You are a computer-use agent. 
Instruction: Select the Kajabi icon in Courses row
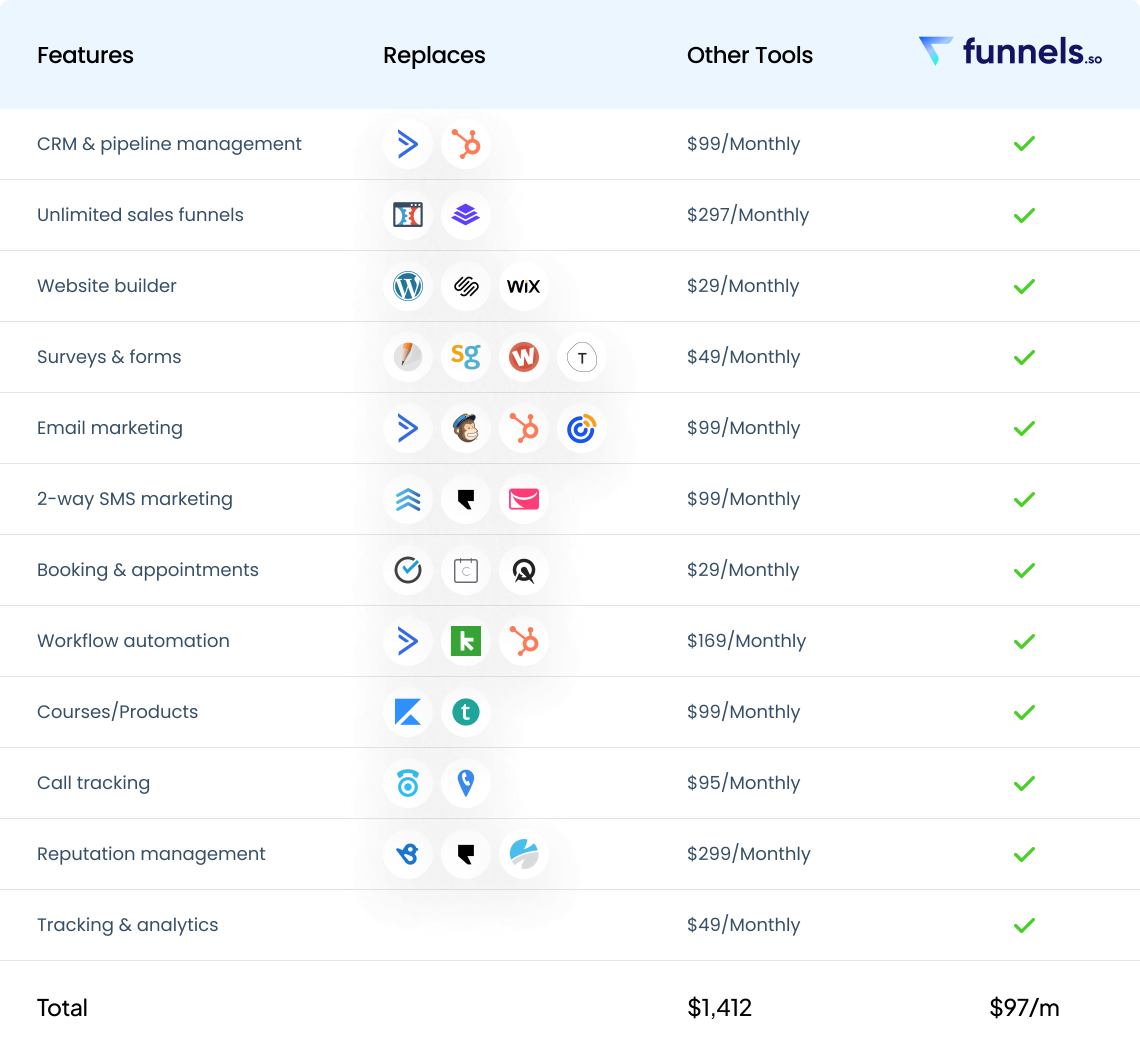407,712
